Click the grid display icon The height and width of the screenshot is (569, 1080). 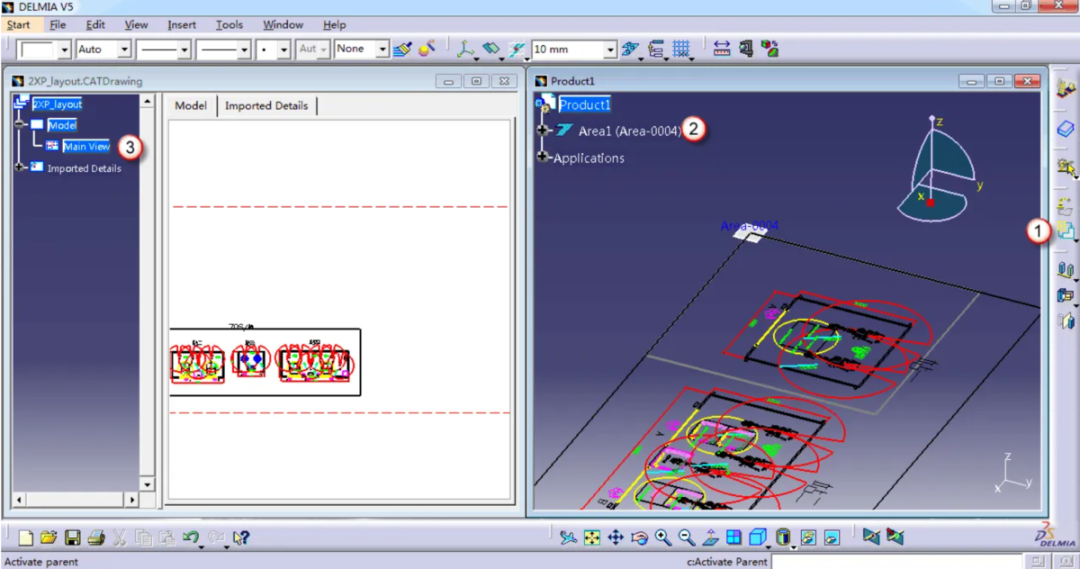click(681, 49)
